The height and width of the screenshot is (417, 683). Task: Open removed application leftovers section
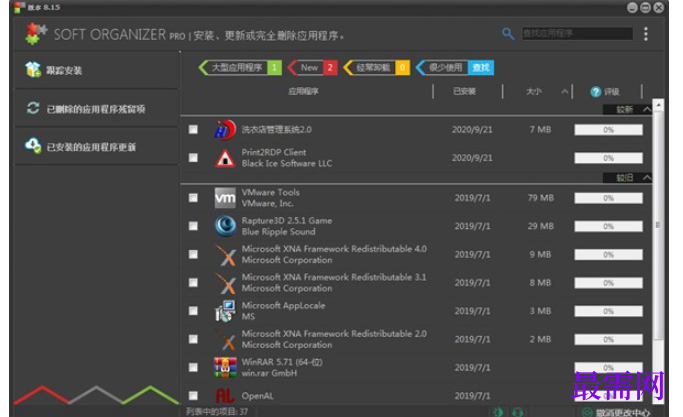[97, 108]
